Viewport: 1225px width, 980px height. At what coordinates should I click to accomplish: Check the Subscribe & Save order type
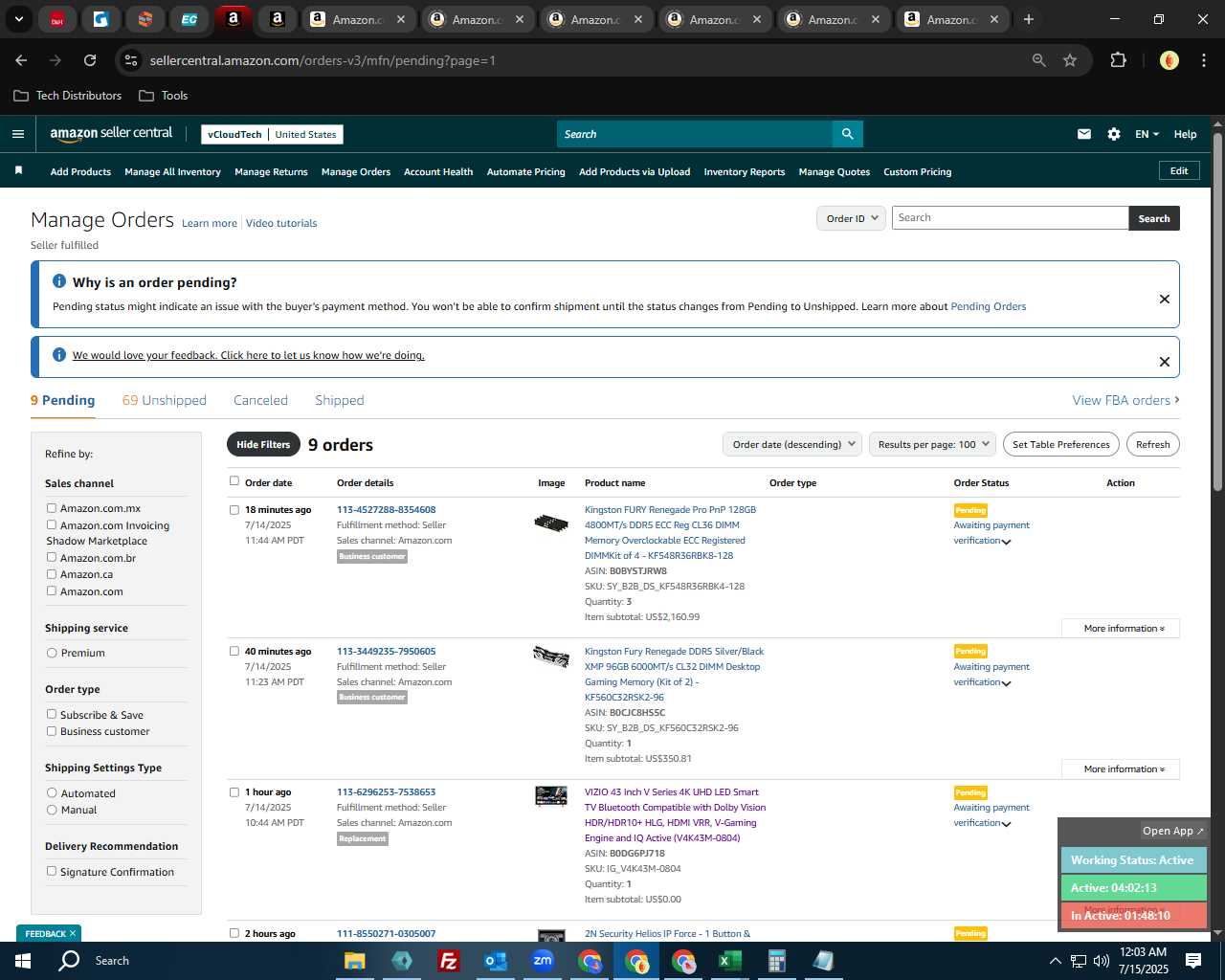pyautogui.click(x=52, y=714)
